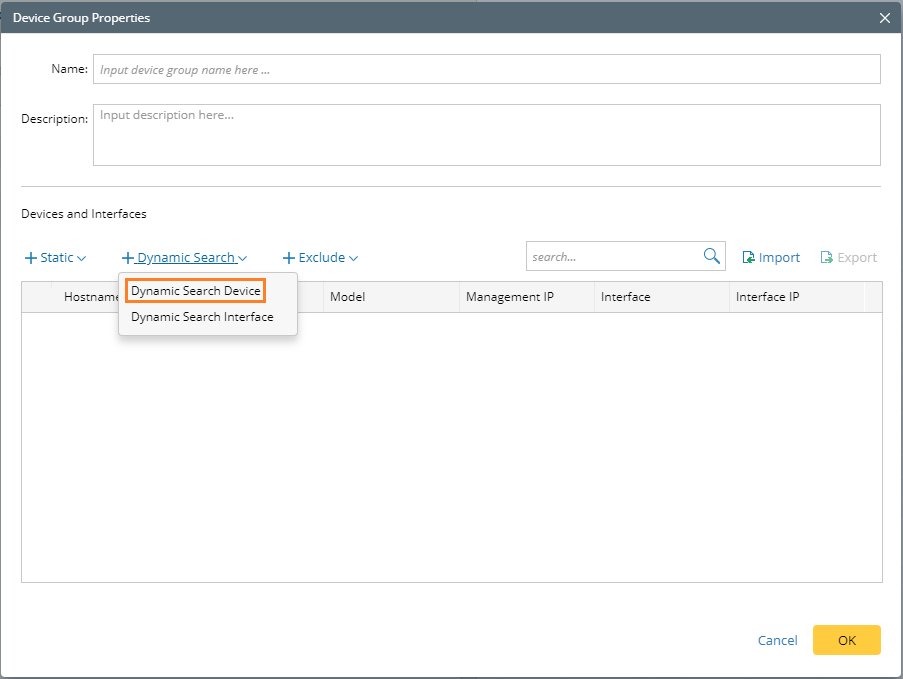Image resolution: width=903 pixels, height=679 pixels.
Task: Click into the Description text area
Action: pyautogui.click(x=486, y=134)
